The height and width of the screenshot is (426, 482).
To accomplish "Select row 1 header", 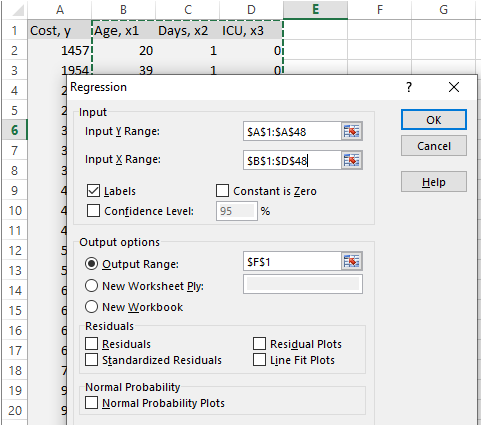I will tap(15, 30).
